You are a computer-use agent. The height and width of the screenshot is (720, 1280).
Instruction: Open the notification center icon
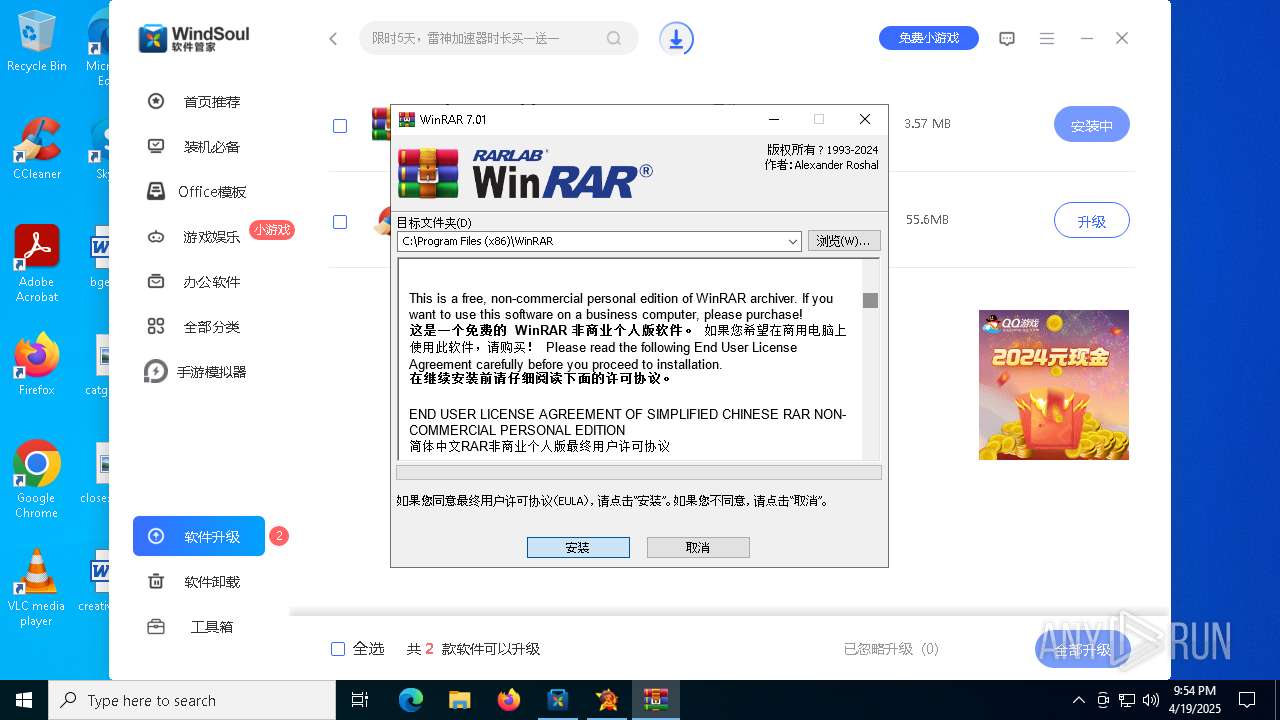point(1247,700)
